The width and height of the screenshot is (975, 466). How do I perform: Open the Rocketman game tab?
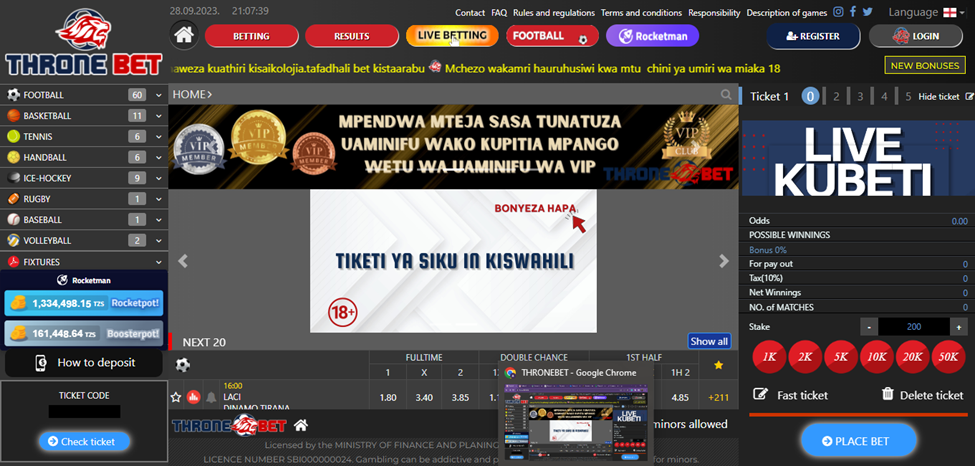click(x=652, y=35)
